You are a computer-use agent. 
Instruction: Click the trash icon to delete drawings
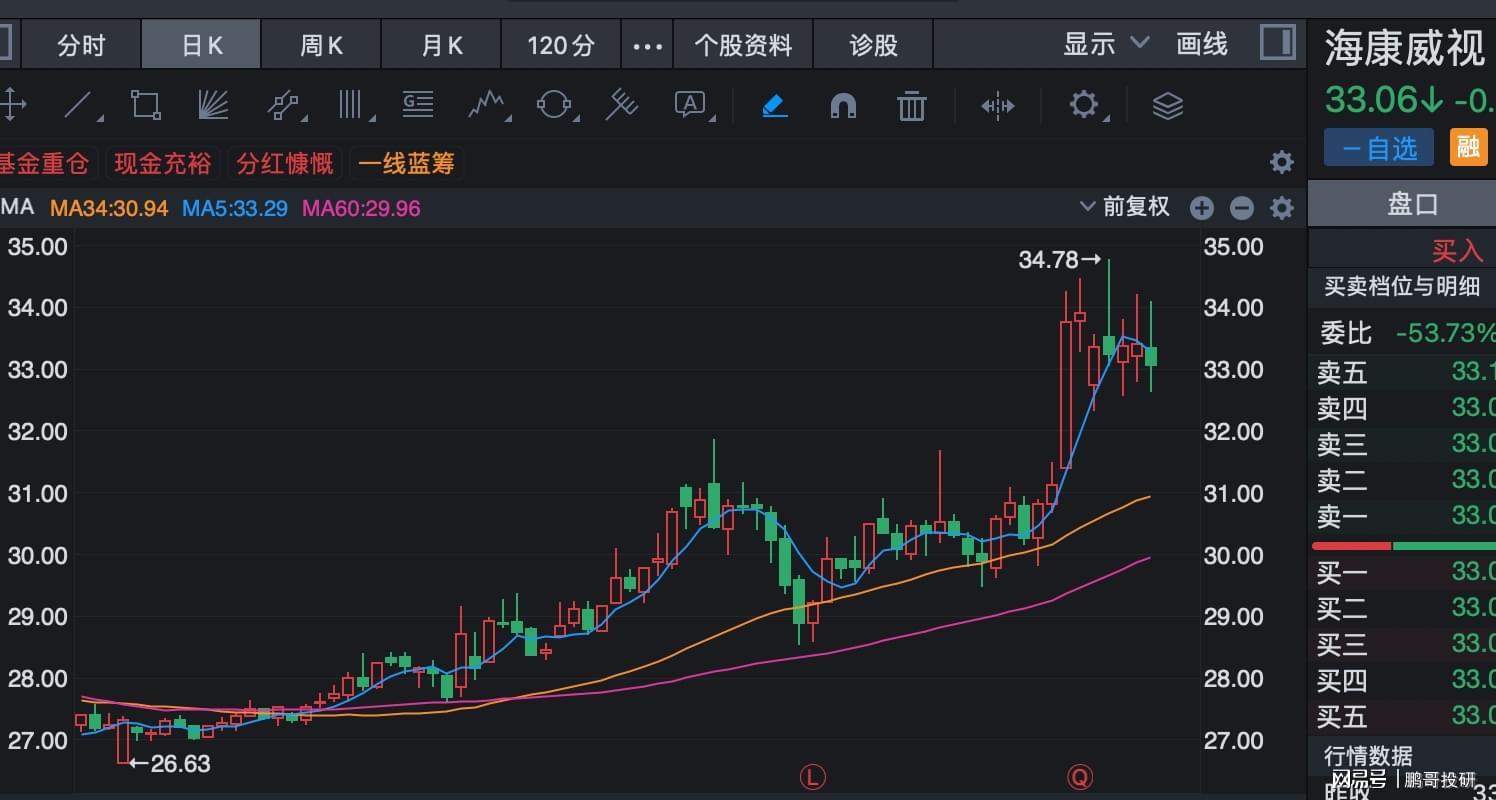click(x=911, y=105)
